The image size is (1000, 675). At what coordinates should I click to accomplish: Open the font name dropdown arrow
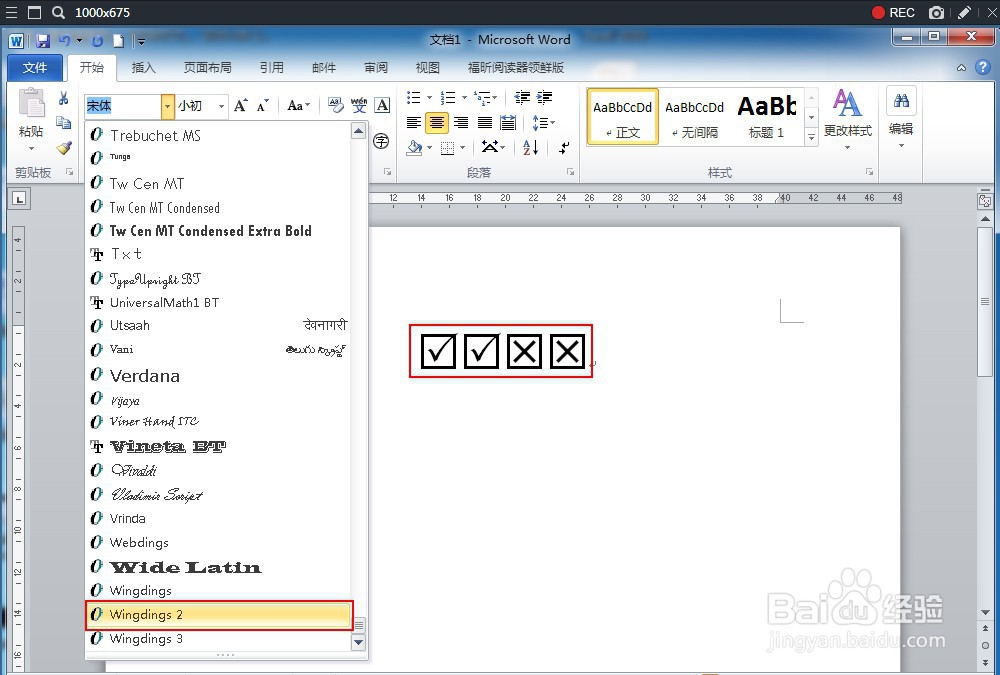[x=167, y=106]
